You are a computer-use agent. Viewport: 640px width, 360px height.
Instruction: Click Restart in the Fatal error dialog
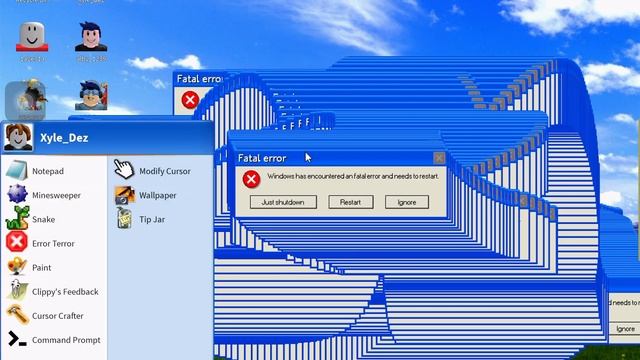351,202
